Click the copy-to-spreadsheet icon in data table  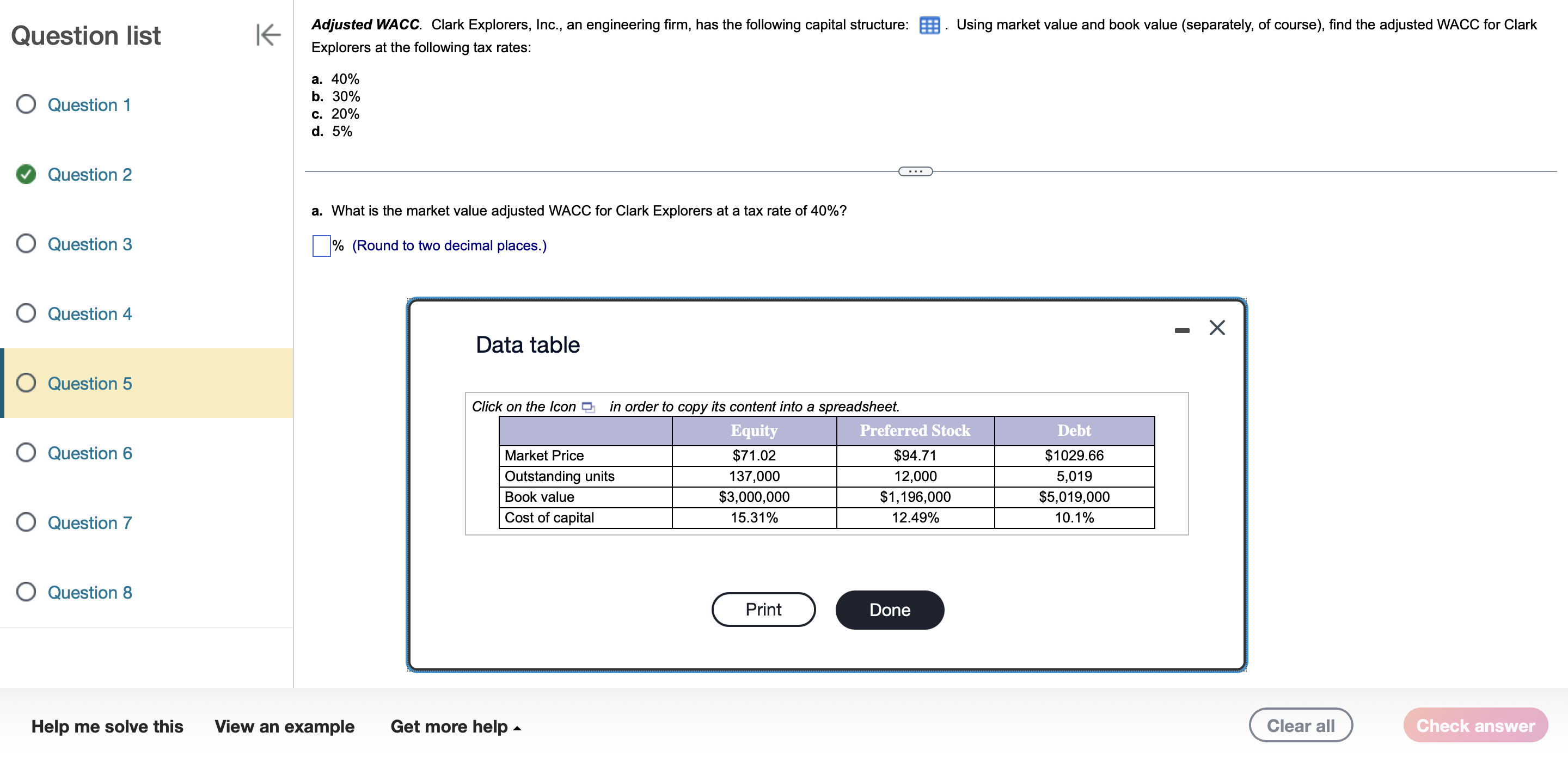pos(588,407)
